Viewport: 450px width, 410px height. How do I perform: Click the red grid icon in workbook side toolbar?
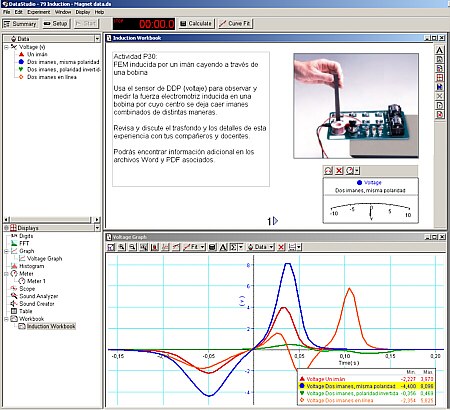440,78
